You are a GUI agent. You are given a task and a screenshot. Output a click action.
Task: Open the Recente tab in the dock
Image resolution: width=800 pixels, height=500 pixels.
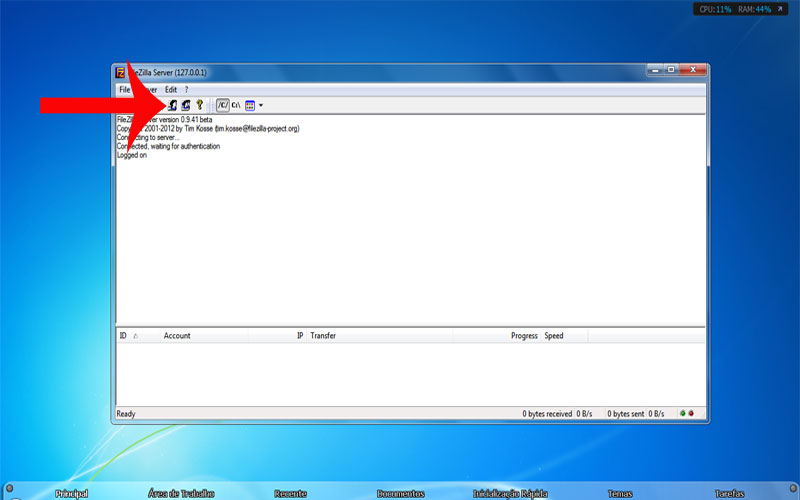tap(290, 493)
